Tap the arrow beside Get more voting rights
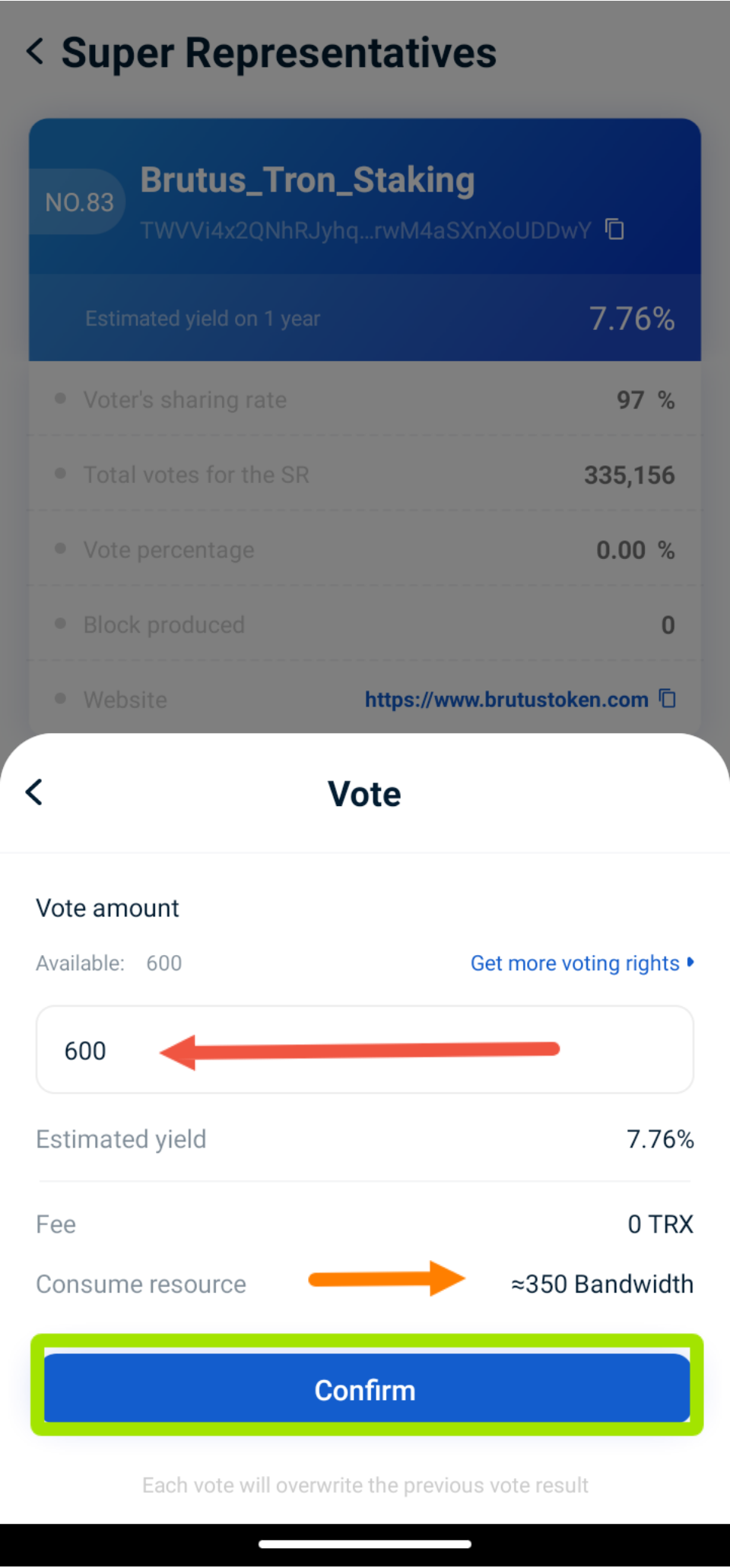This screenshot has width=730, height=1568. (690, 962)
